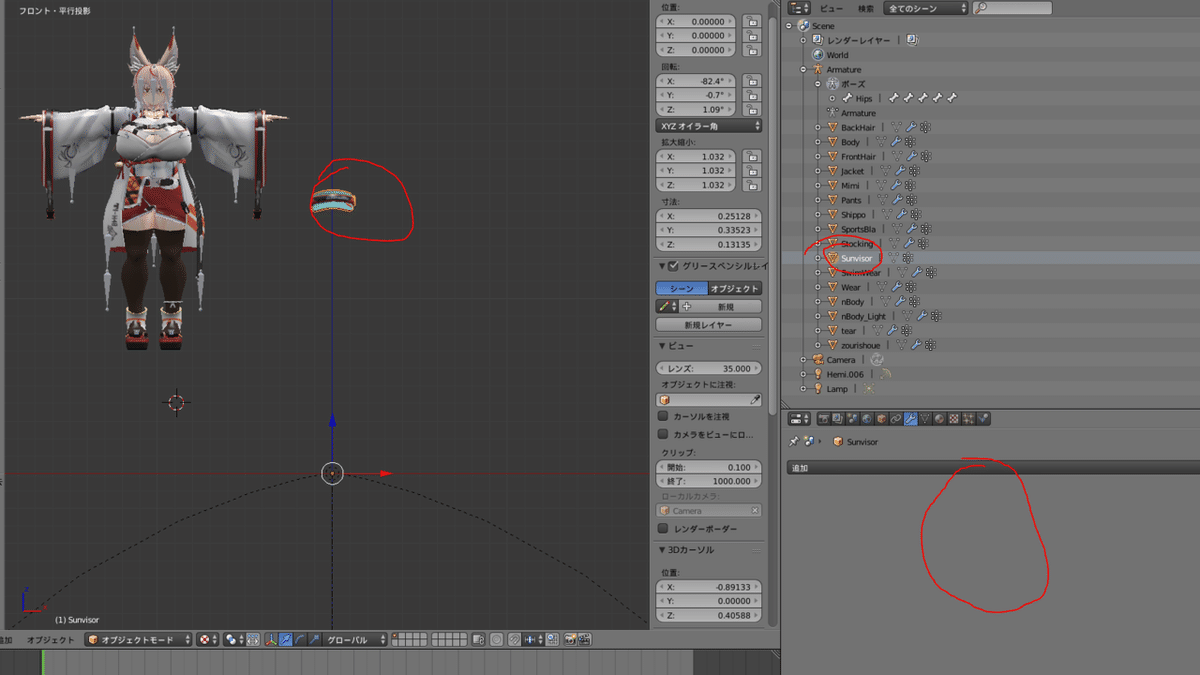Click the translate manipulator icon in 3D header
Image resolution: width=1200 pixels, height=675 pixels.
tap(285, 639)
